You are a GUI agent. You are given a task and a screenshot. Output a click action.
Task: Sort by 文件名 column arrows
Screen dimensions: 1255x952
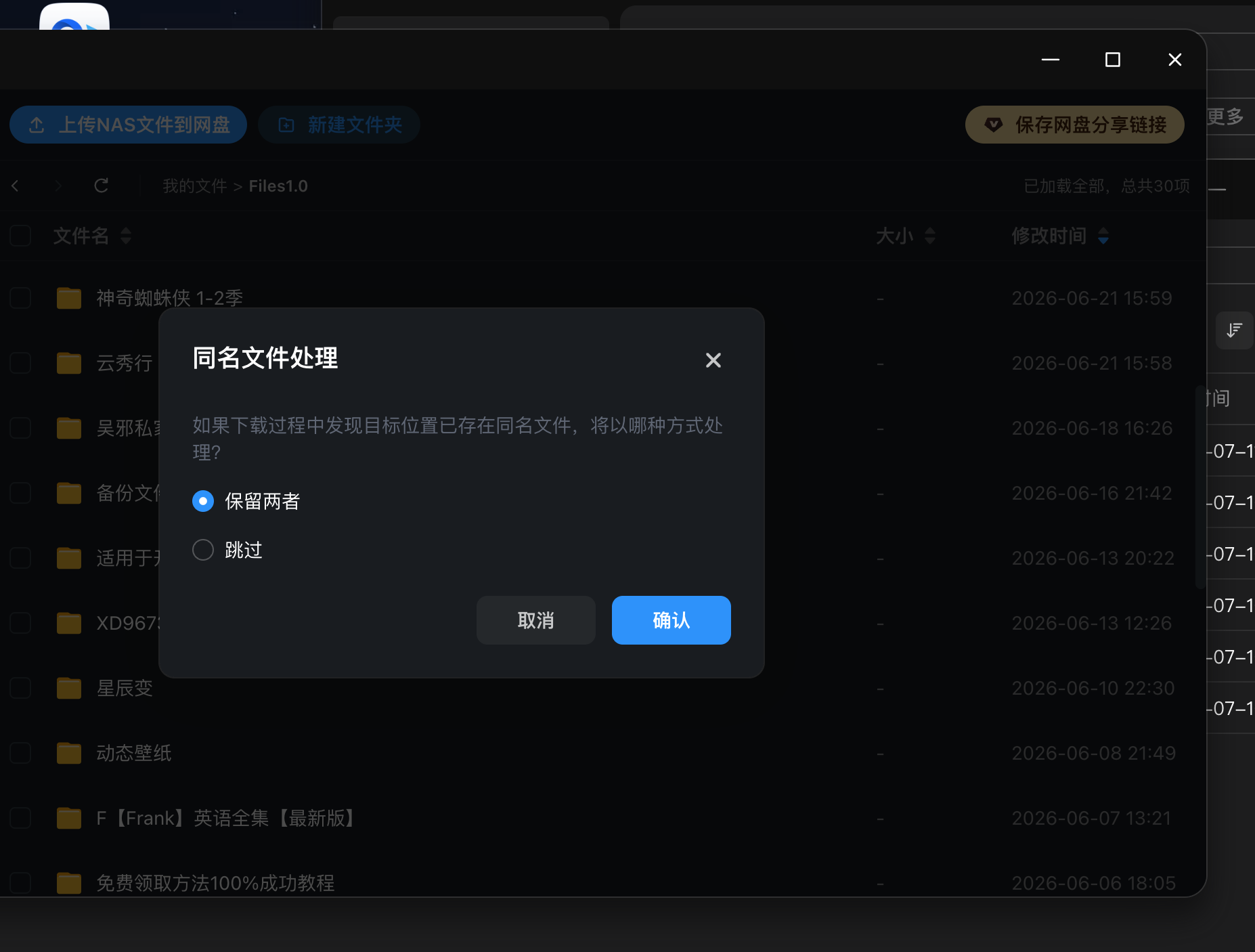[126, 236]
